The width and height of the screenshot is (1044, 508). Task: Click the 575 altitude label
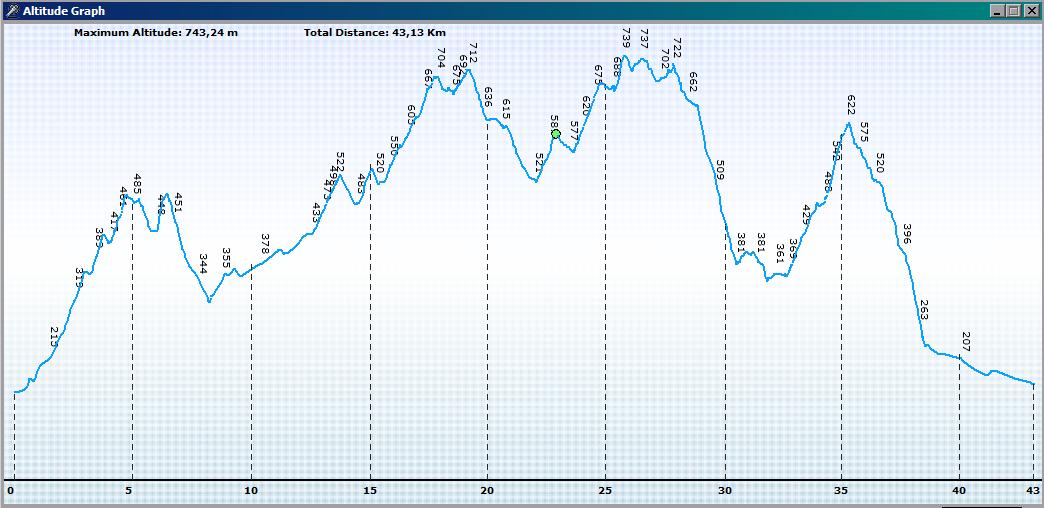click(x=864, y=131)
